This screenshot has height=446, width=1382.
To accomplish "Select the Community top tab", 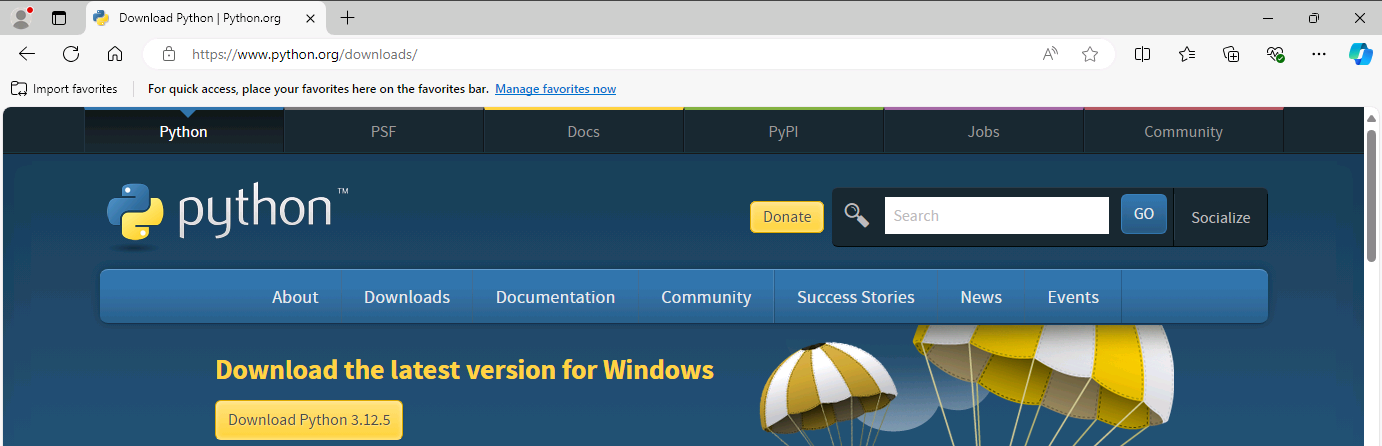I will tap(1184, 131).
